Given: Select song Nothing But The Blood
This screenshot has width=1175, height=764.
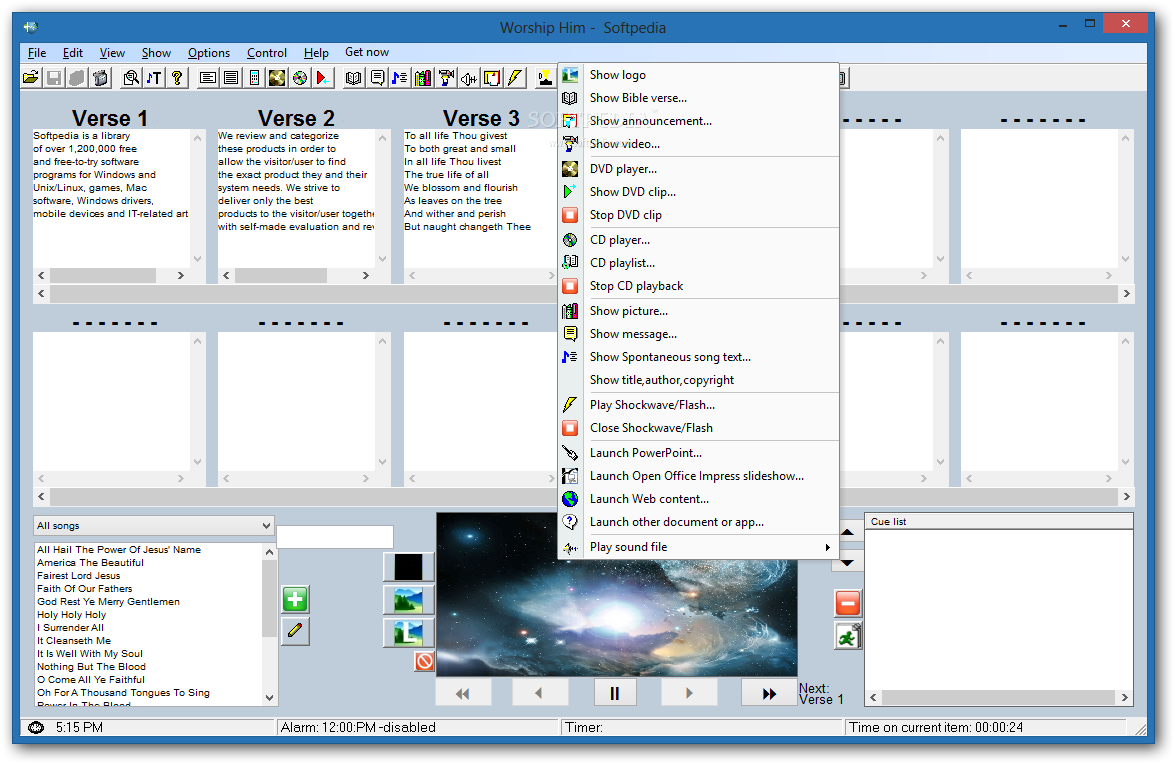Looking at the screenshot, I should (91, 667).
